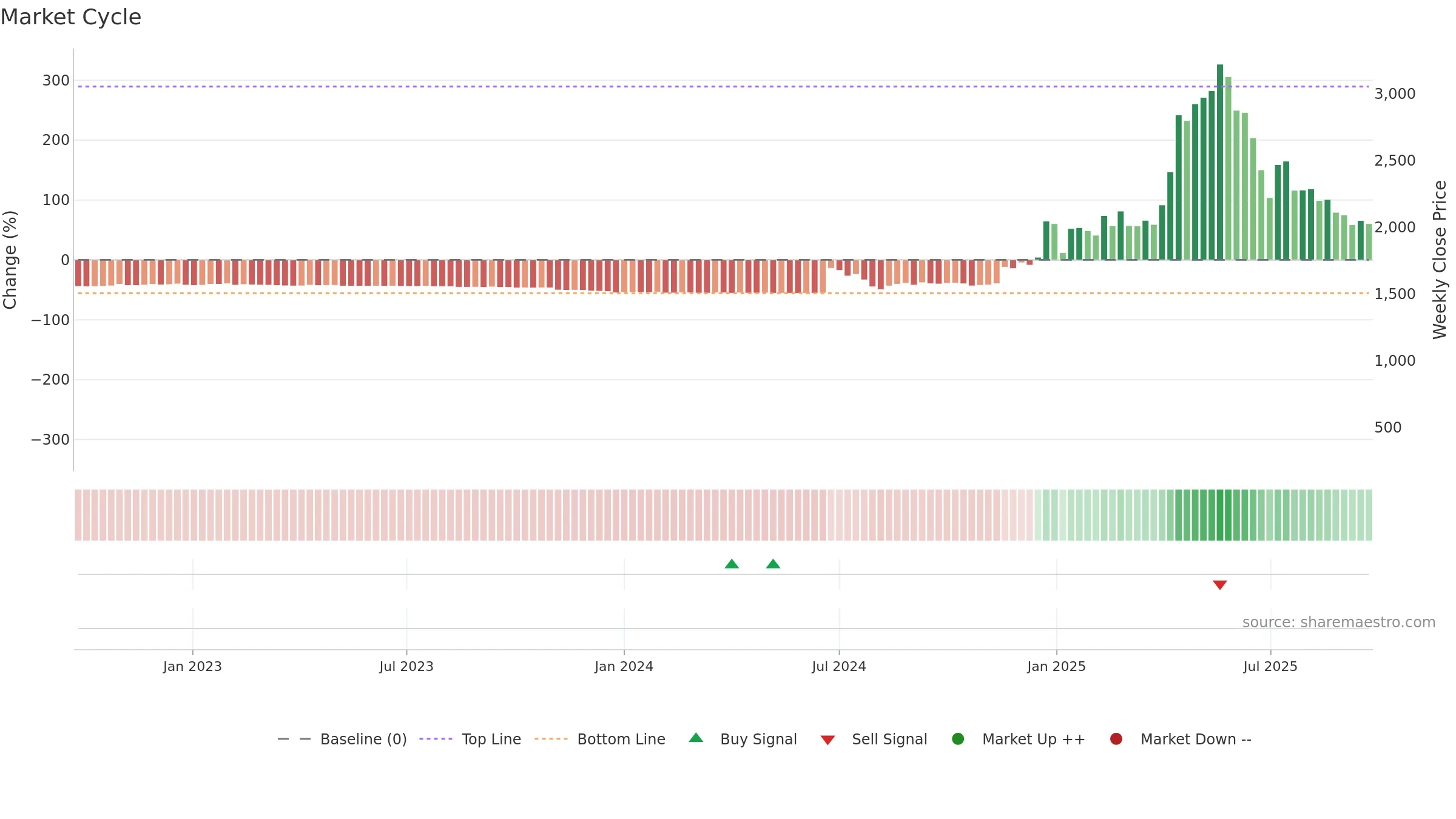Toggle the Top Line legend entry
This screenshot has height=819, width=1456.
click(470, 739)
